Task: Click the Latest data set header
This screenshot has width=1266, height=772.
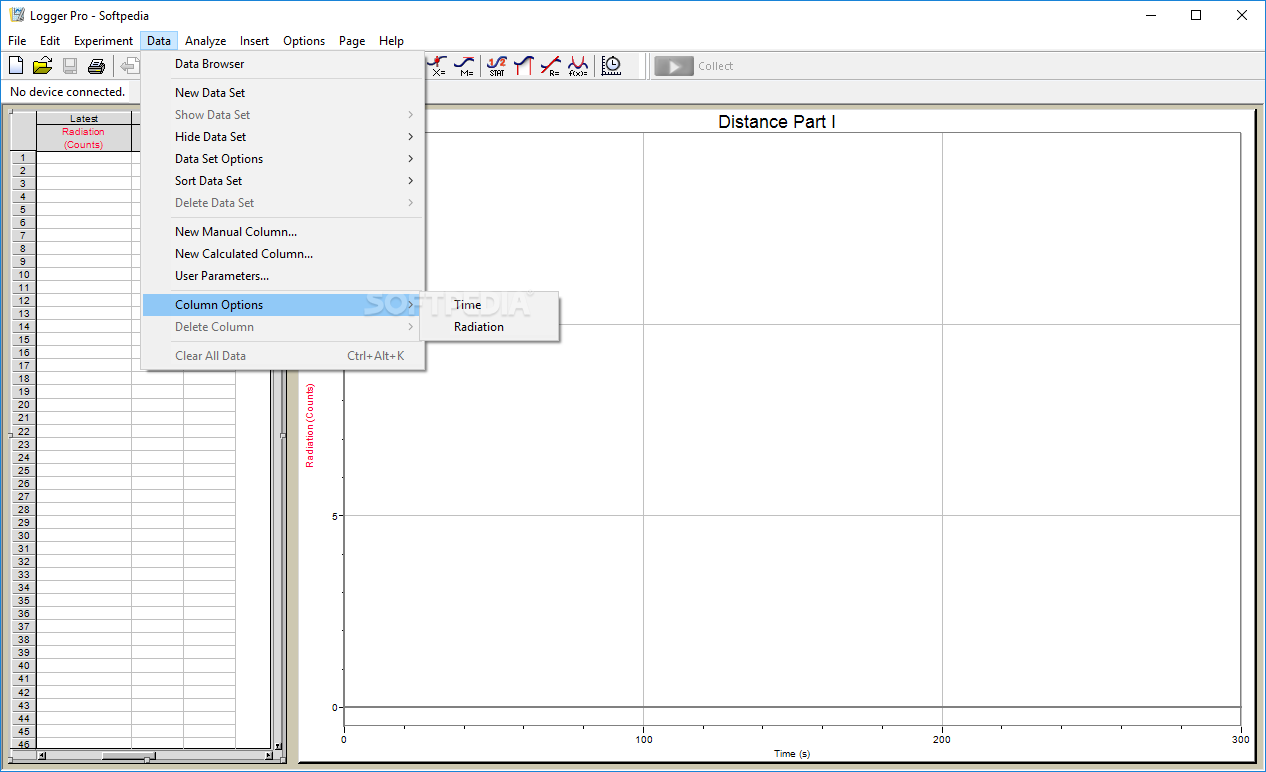Action: coord(84,119)
